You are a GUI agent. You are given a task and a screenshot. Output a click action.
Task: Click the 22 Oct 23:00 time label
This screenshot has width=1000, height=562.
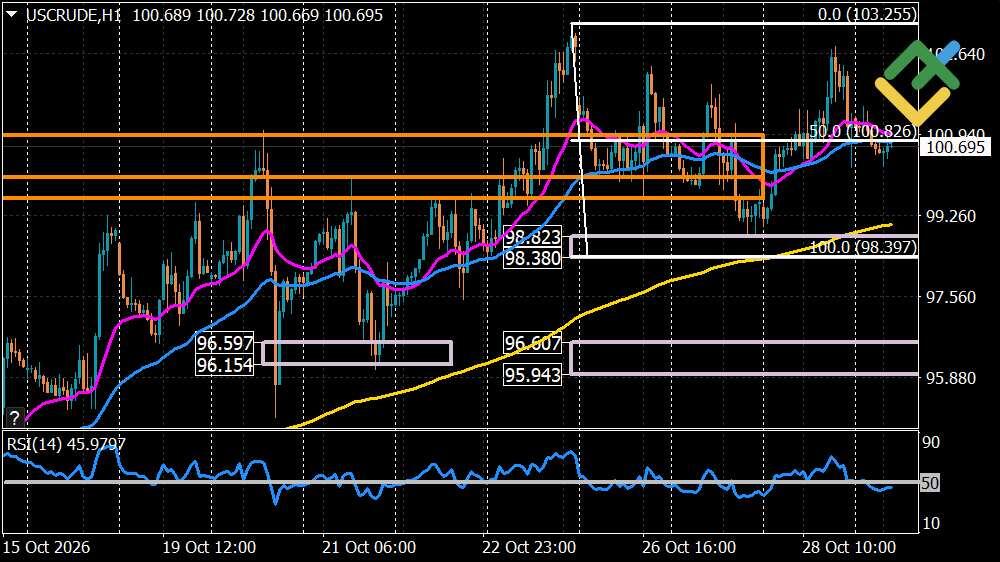pos(529,547)
